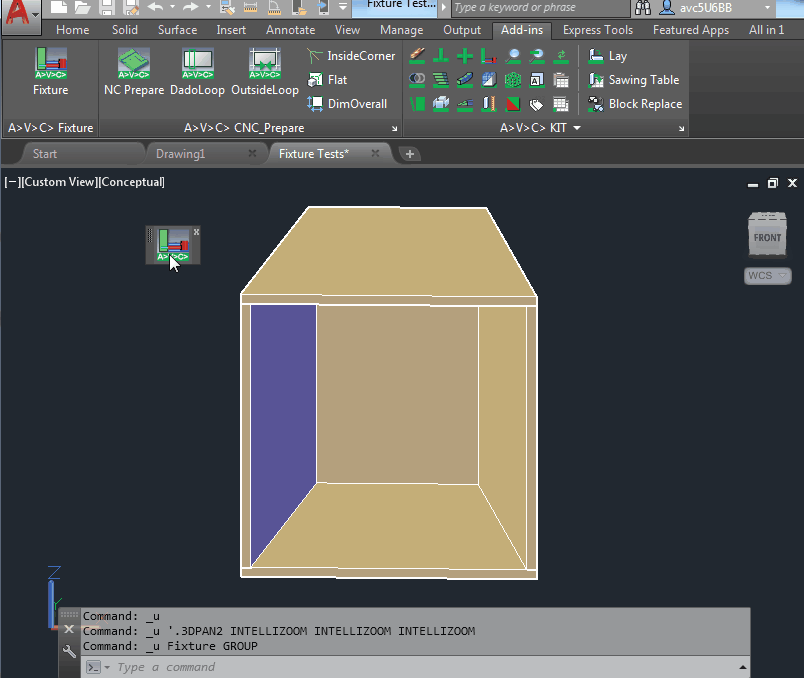Click the FRONT face of ViewCube

[767, 238]
